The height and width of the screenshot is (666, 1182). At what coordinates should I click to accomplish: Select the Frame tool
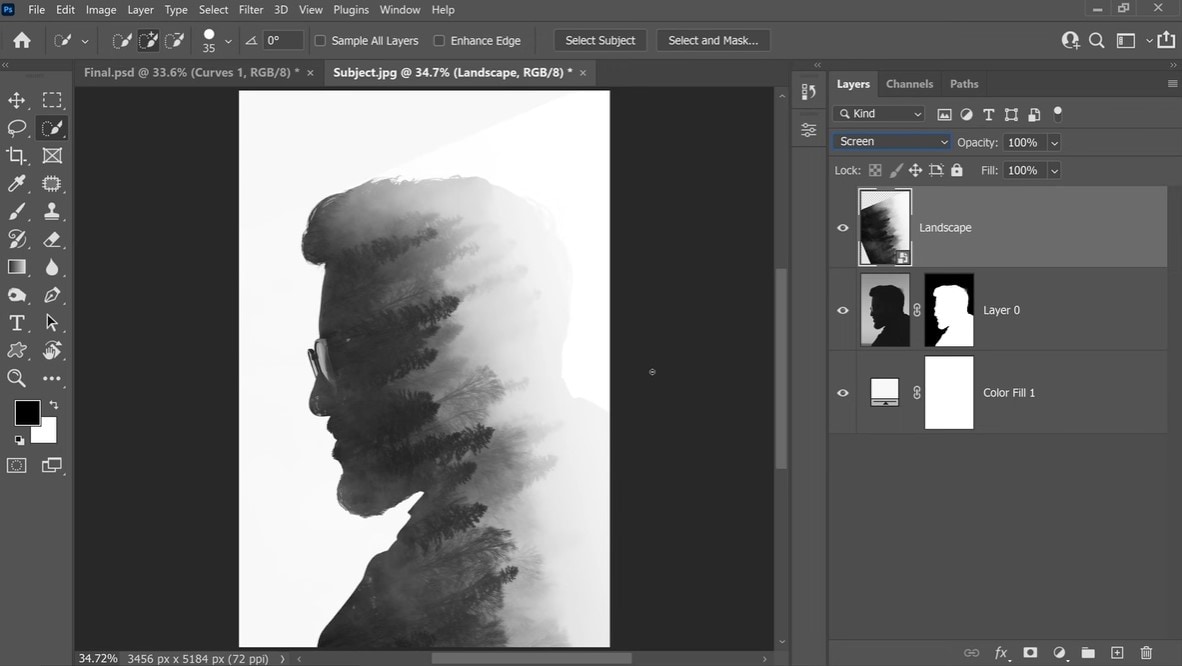point(52,156)
